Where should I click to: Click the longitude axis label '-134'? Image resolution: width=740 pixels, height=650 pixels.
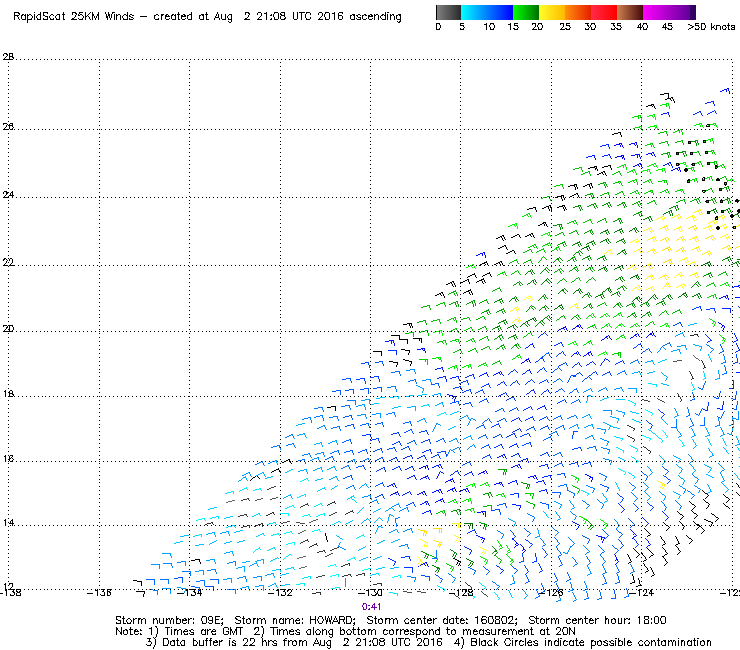[190, 592]
